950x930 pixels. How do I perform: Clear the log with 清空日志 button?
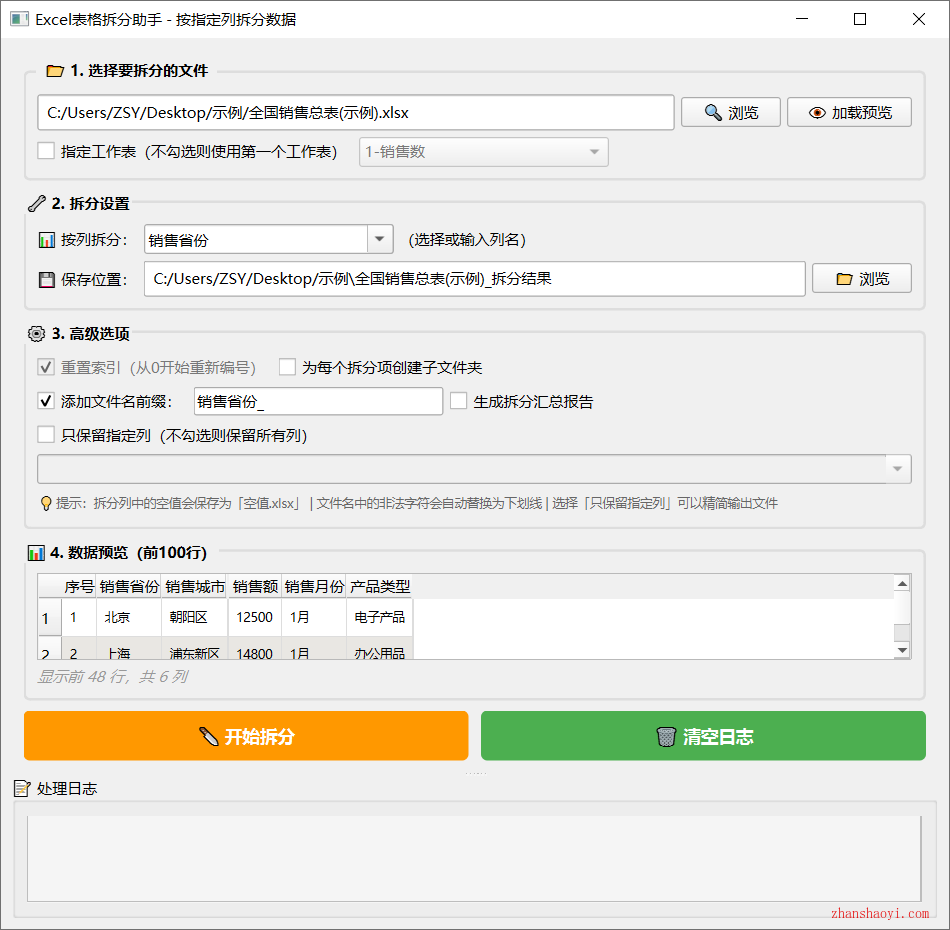[x=703, y=736]
